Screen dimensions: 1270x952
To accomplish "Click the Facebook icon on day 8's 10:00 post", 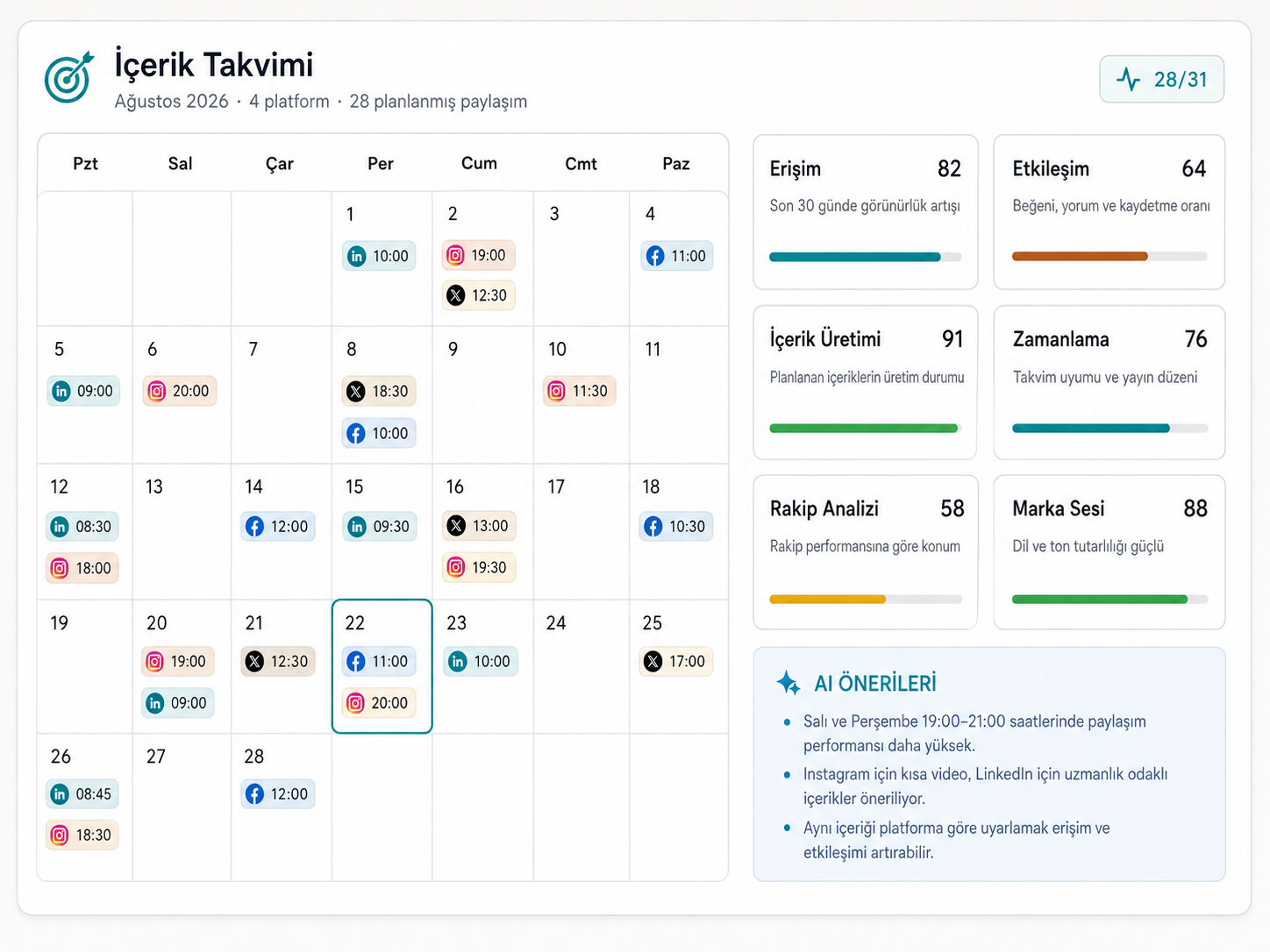I will [355, 433].
